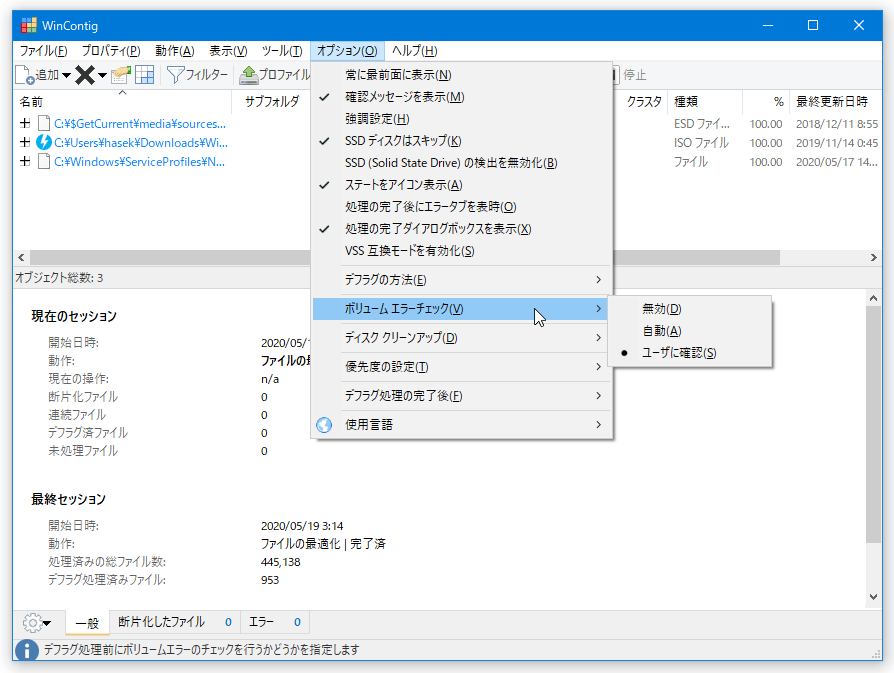Open ツール(T) menu
Image resolution: width=894 pixels, height=673 pixels.
click(x=282, y=51)
